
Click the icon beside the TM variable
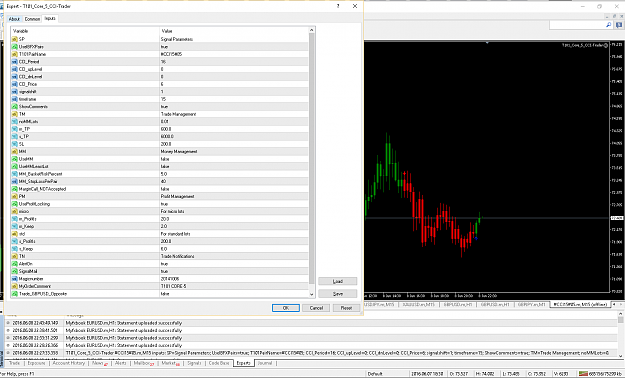[x=15, y=114]
